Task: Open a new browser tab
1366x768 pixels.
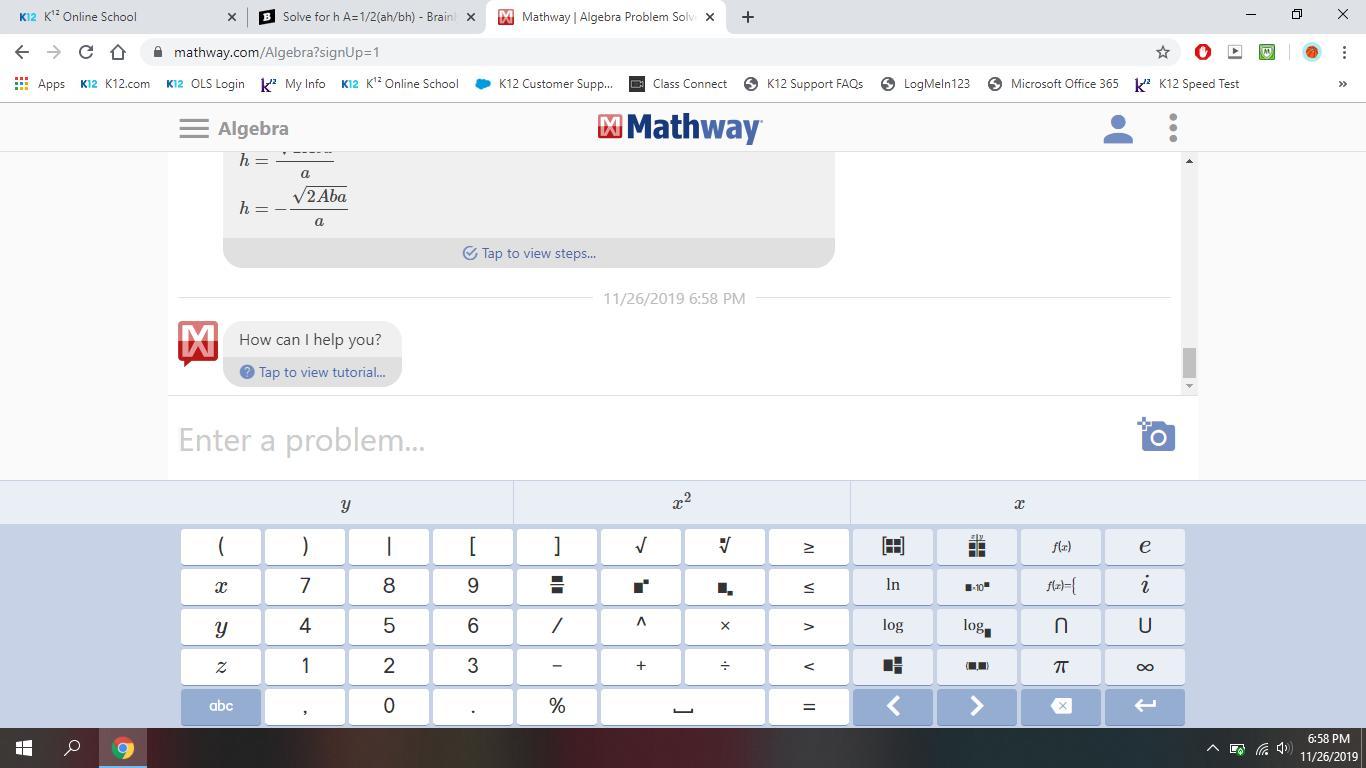Action: (x=747, y=17)
